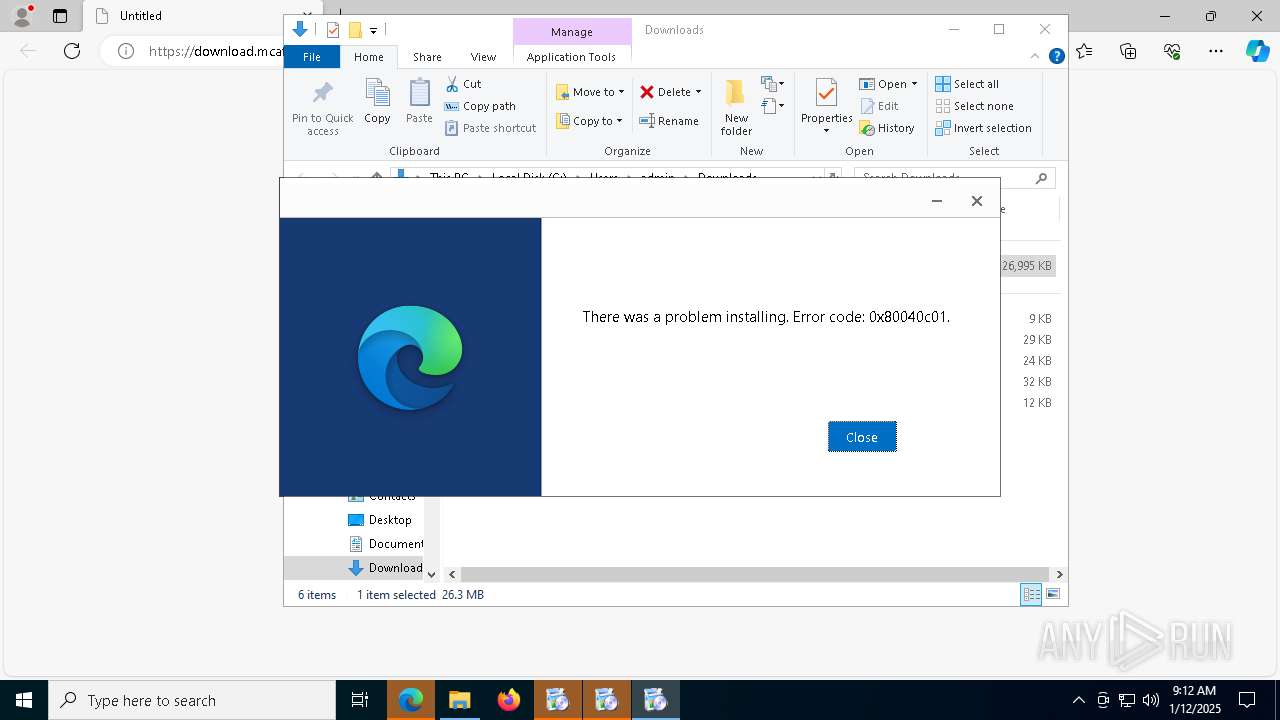Select Cut in the Clipboard group

463,84
